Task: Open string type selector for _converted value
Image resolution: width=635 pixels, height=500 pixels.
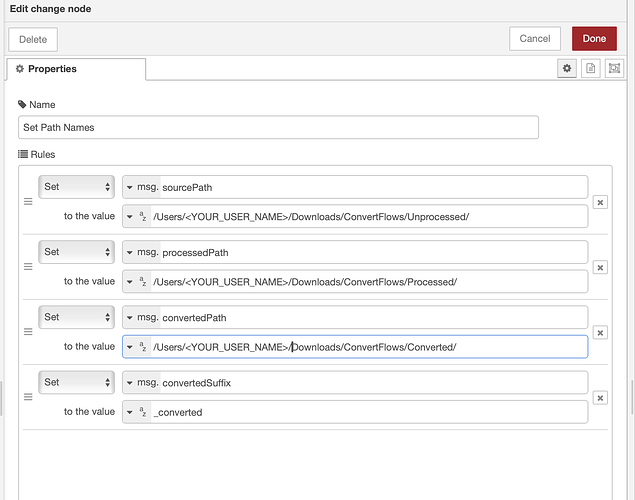Action: (137, 412)
